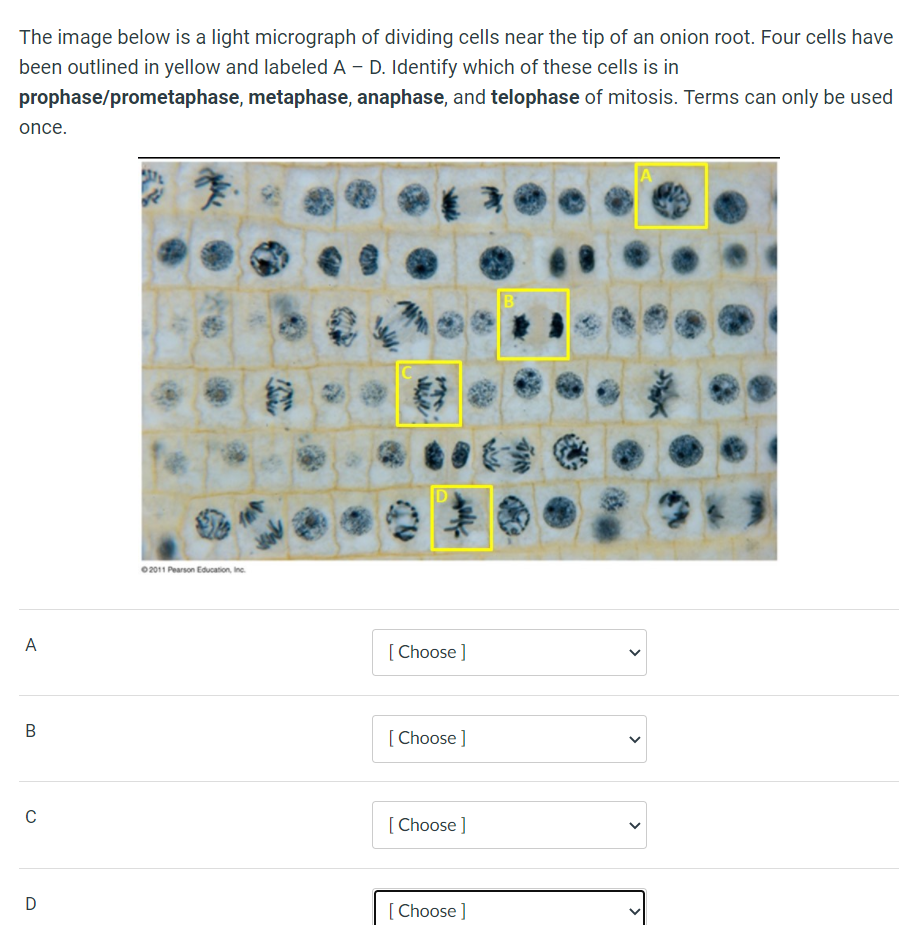Click the row label C
921x925 pixels.
tap(30, 817)
